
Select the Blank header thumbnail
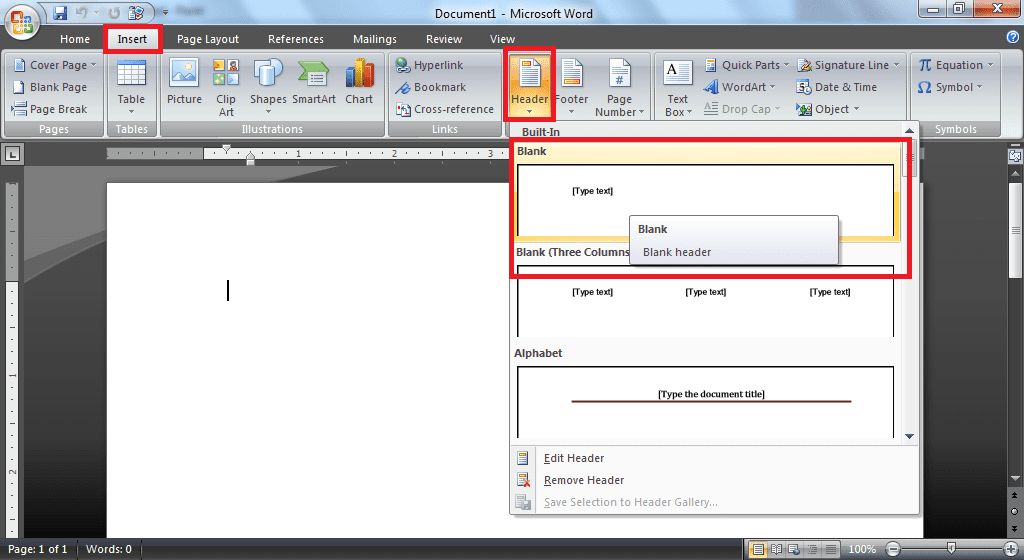(x=705, y=200)
